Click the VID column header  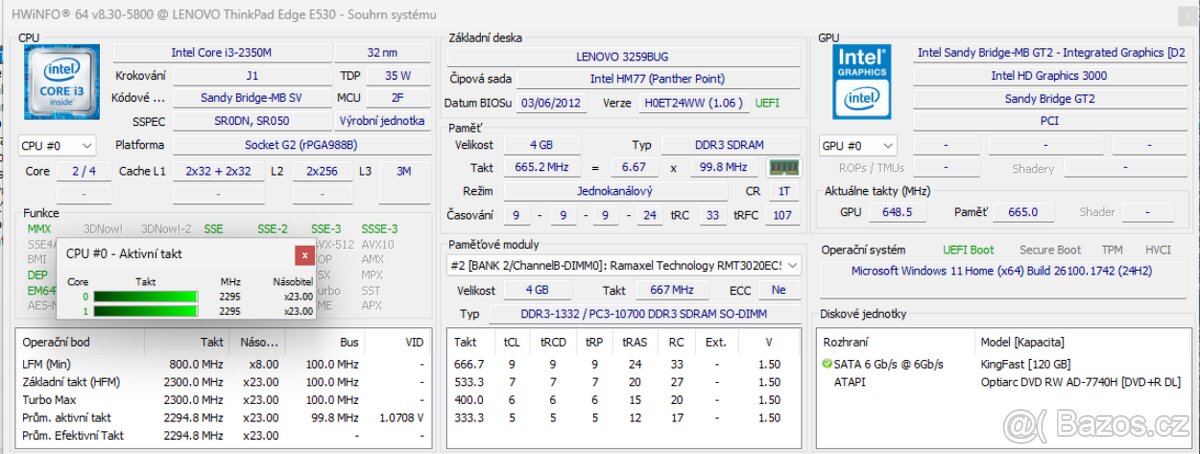pos(413,342)
